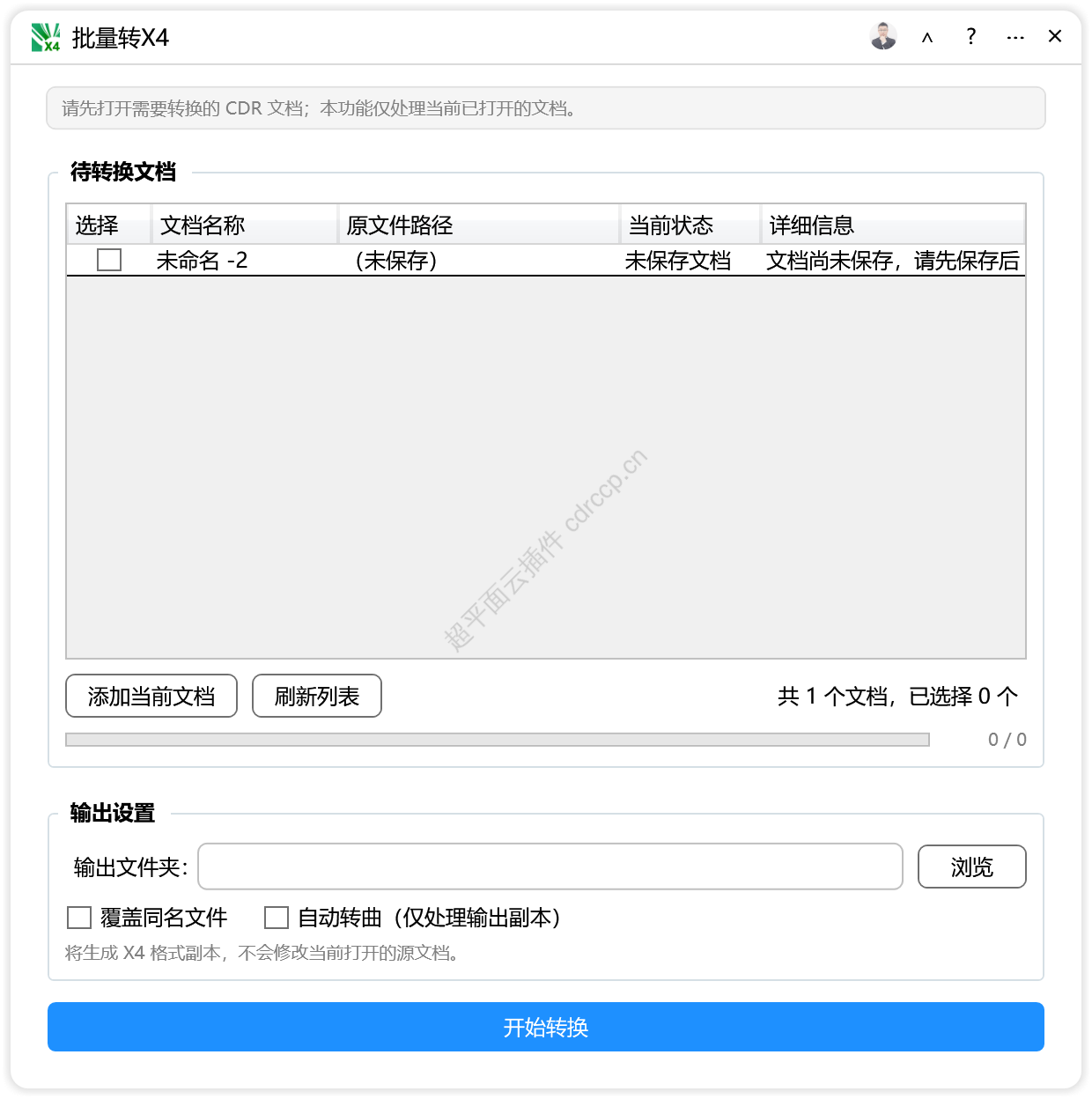Click the 0 / 0 progress counter
This screenshot has width=1092, height=1099.
pos(1007,740)
